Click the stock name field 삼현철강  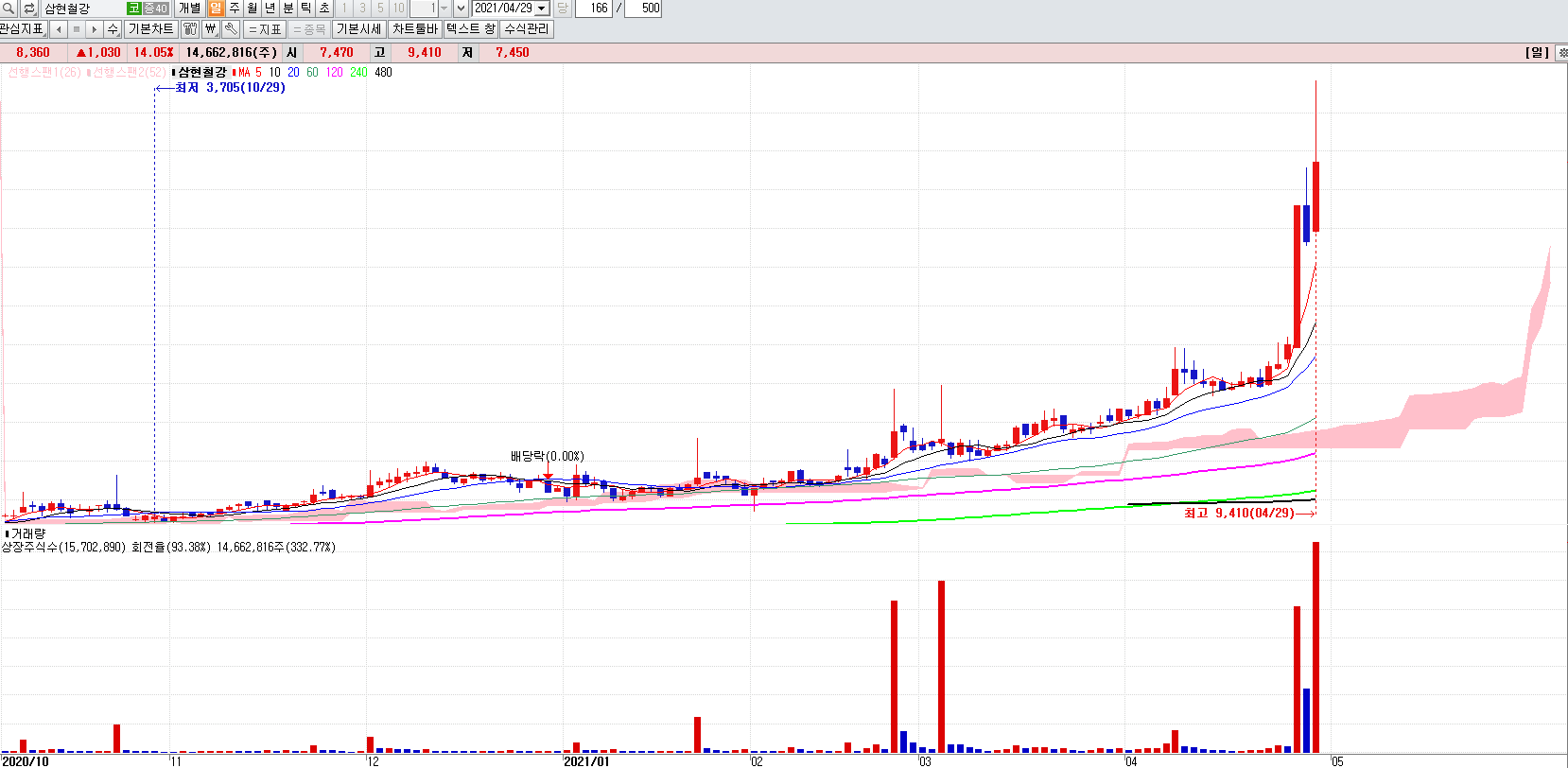point(83,8)
